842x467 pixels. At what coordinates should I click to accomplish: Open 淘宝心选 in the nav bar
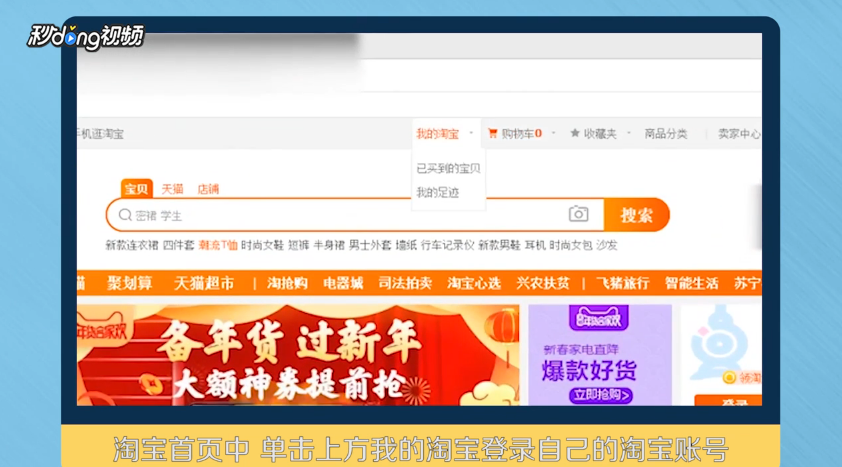[474, 283]
